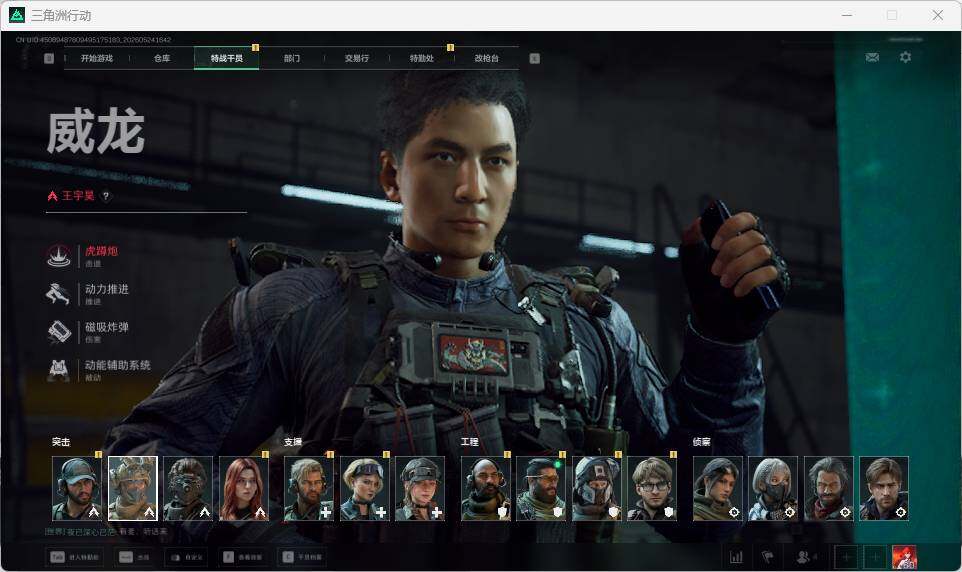962x572 pixels.
Task: Open the 特勤处 tab
Action: 421,58
